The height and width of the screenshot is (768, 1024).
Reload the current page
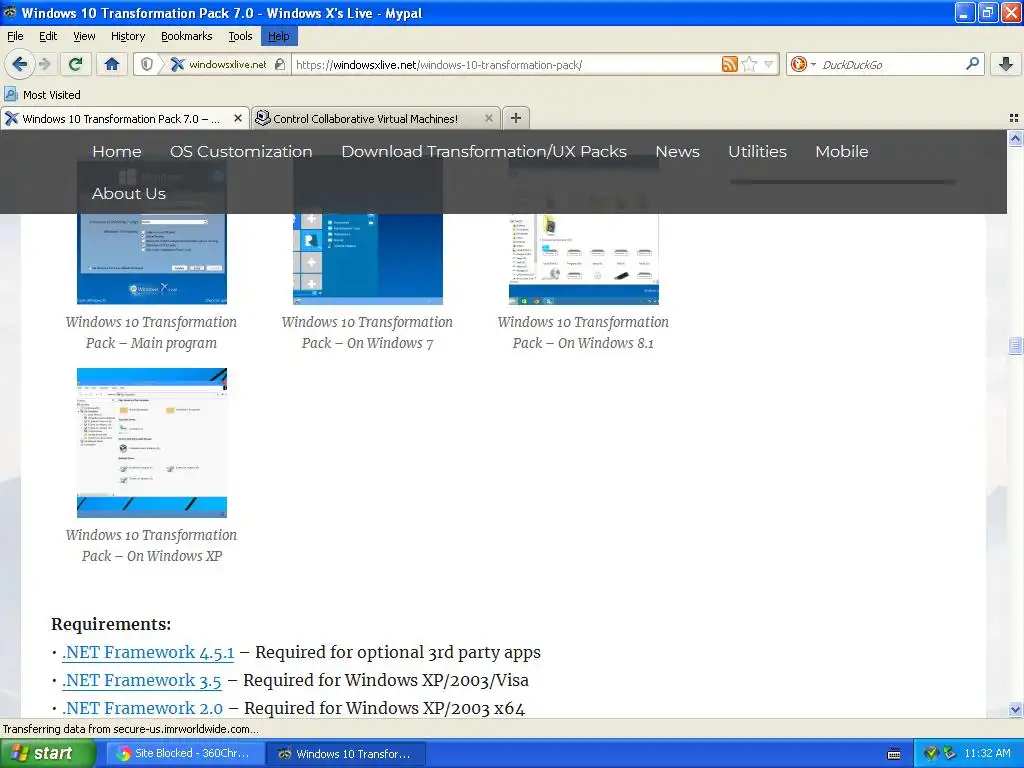click(x=75, y=64)
